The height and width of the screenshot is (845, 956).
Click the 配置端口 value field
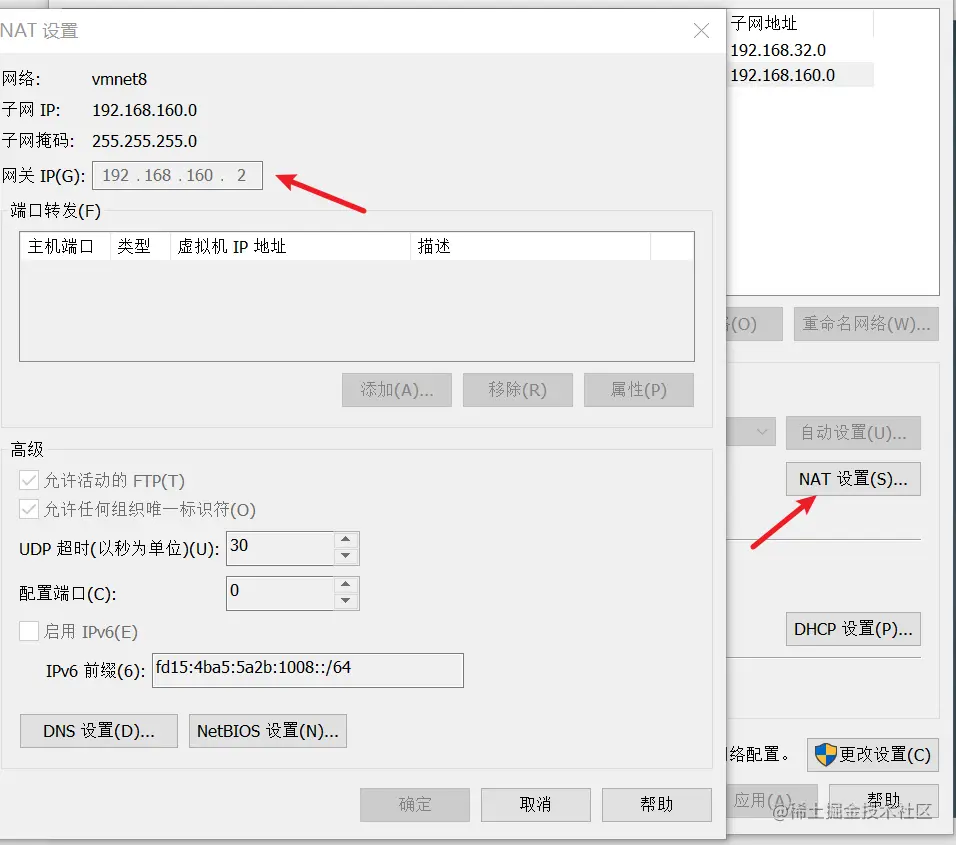pos(280,593)
